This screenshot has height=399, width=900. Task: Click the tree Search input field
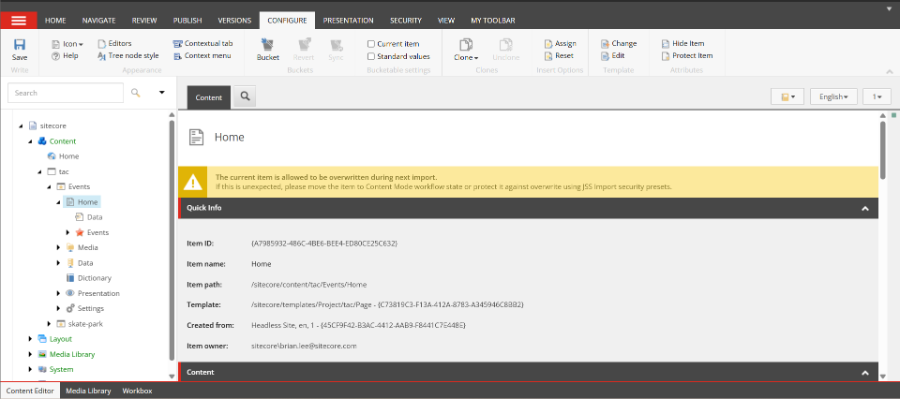pyautogui.click(x=65, y=92)
